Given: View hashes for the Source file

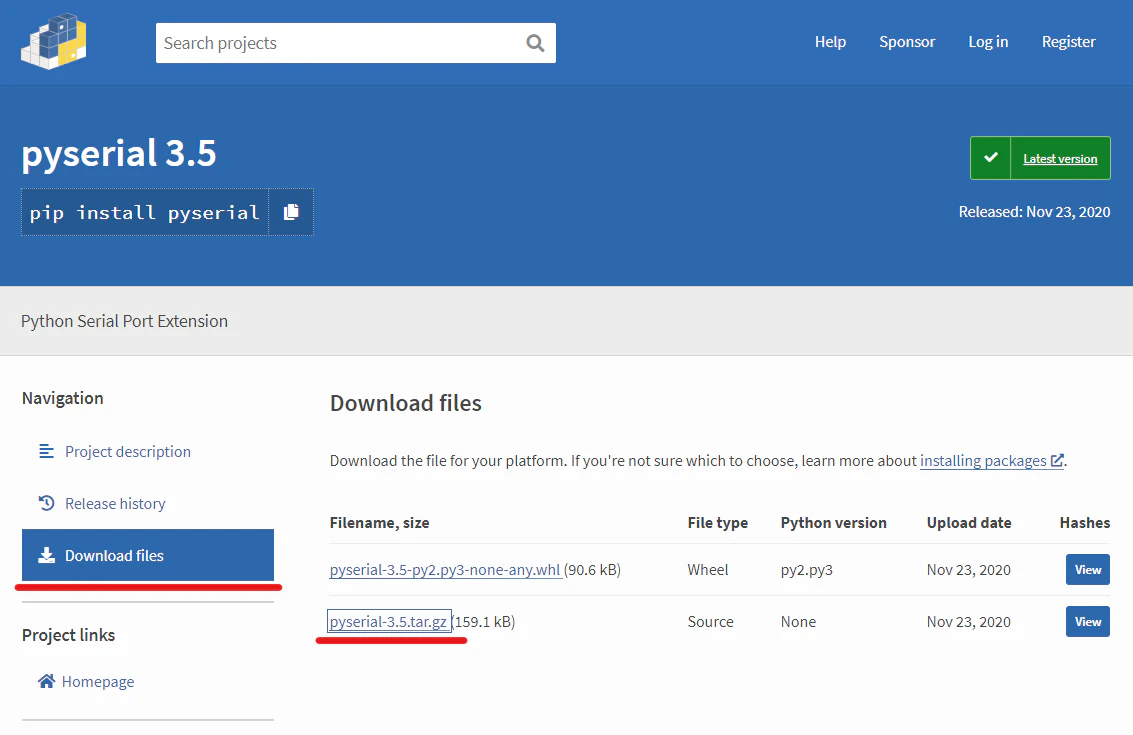Looking at the screenshot, I should (1087, 622).
